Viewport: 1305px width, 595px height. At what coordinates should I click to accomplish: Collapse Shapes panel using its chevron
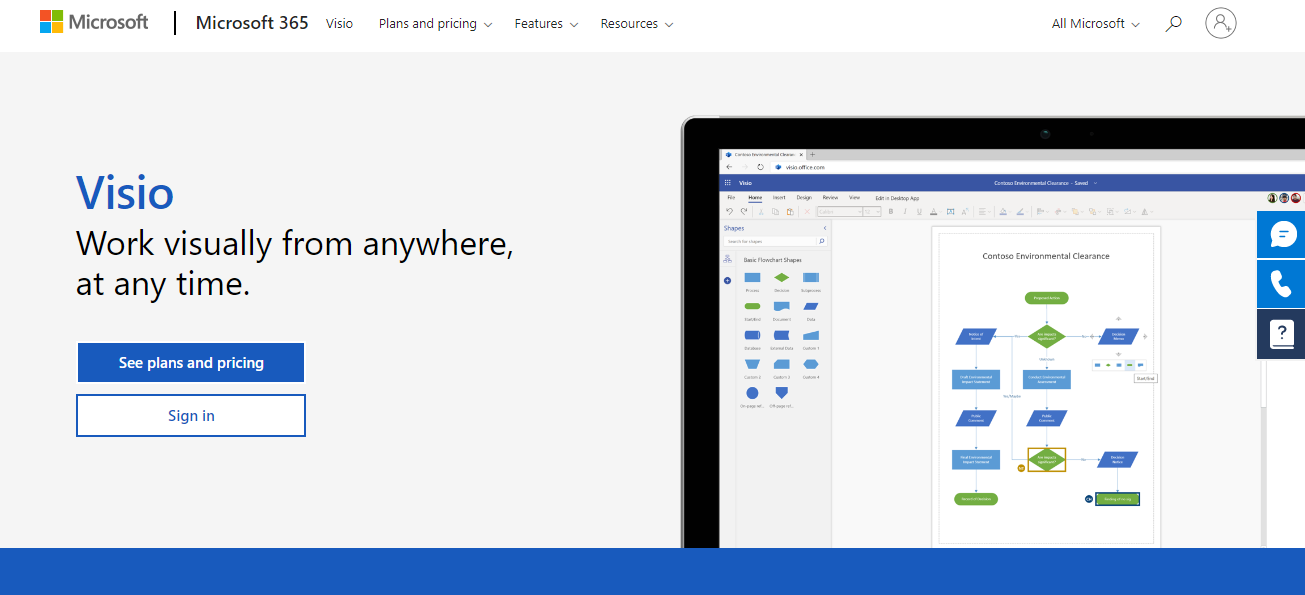[825, 228]
